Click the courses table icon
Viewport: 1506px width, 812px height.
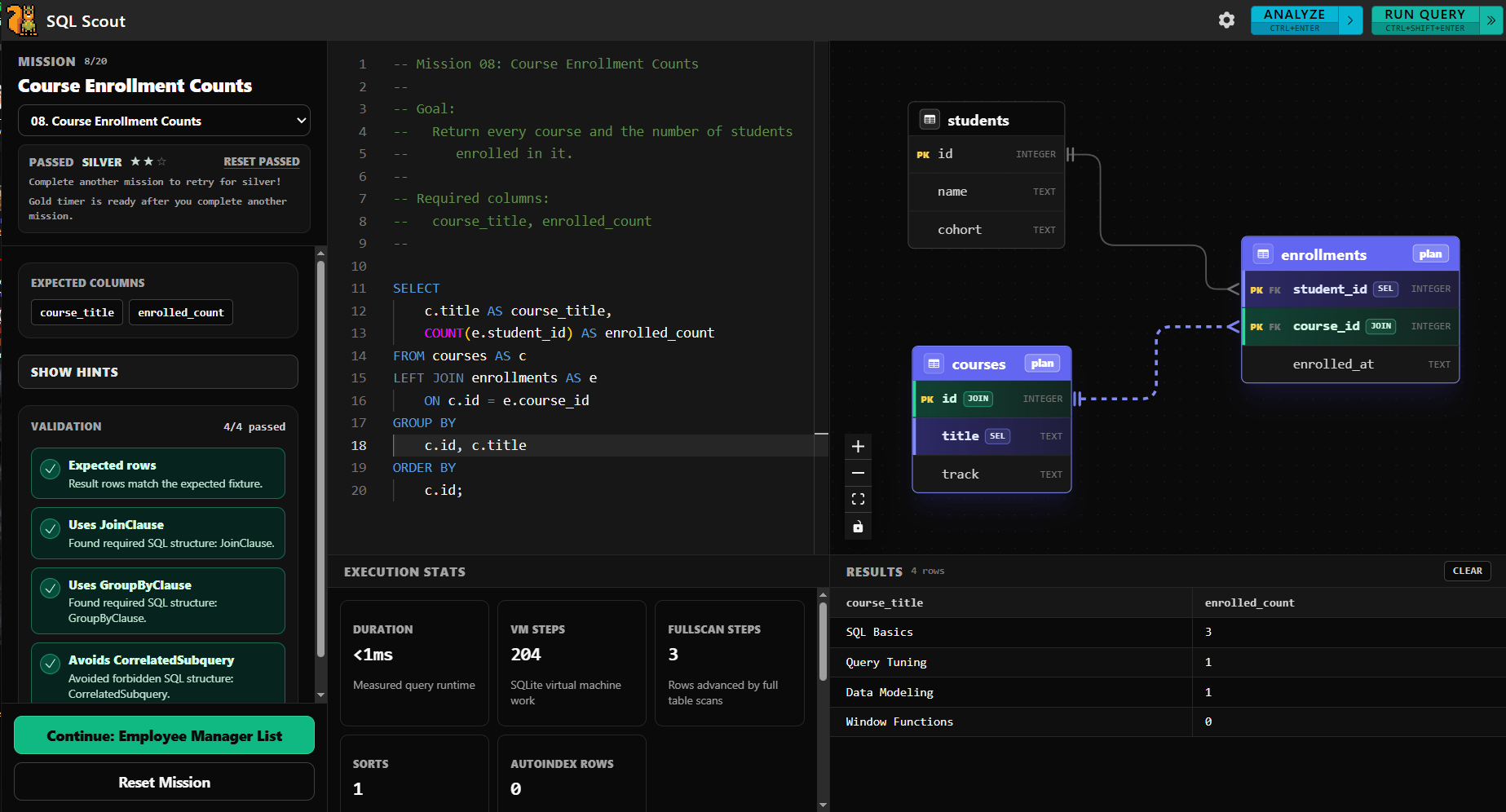[x=934, y=364]
